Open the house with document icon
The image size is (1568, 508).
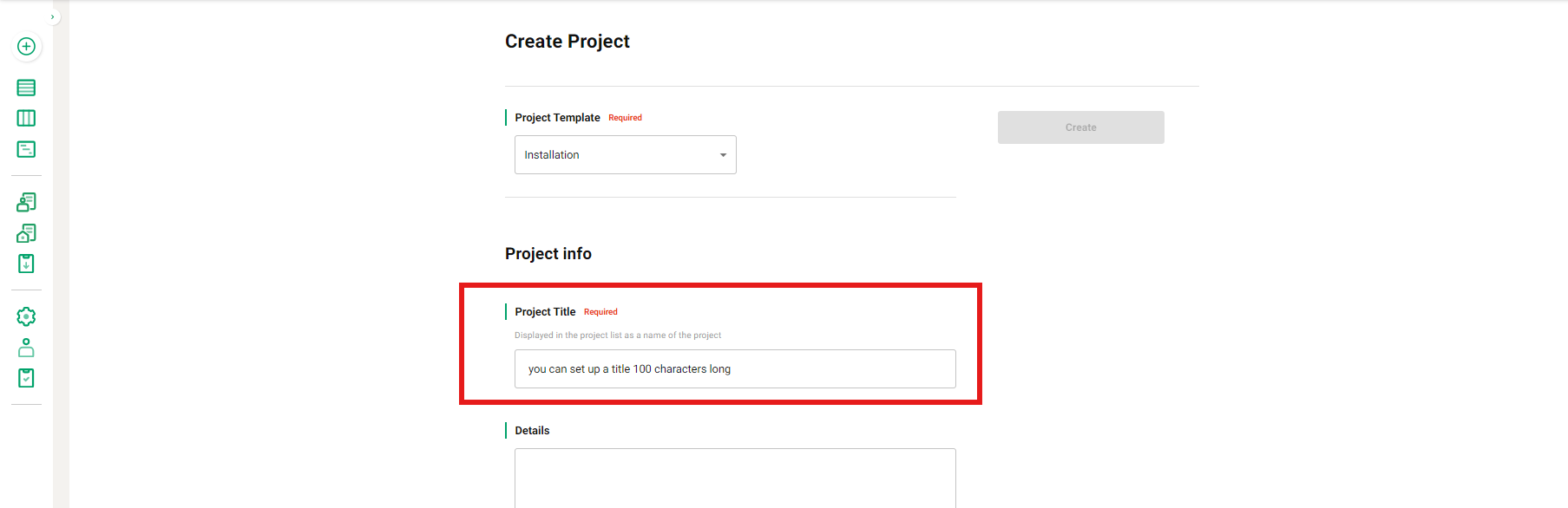coord(26,233)
